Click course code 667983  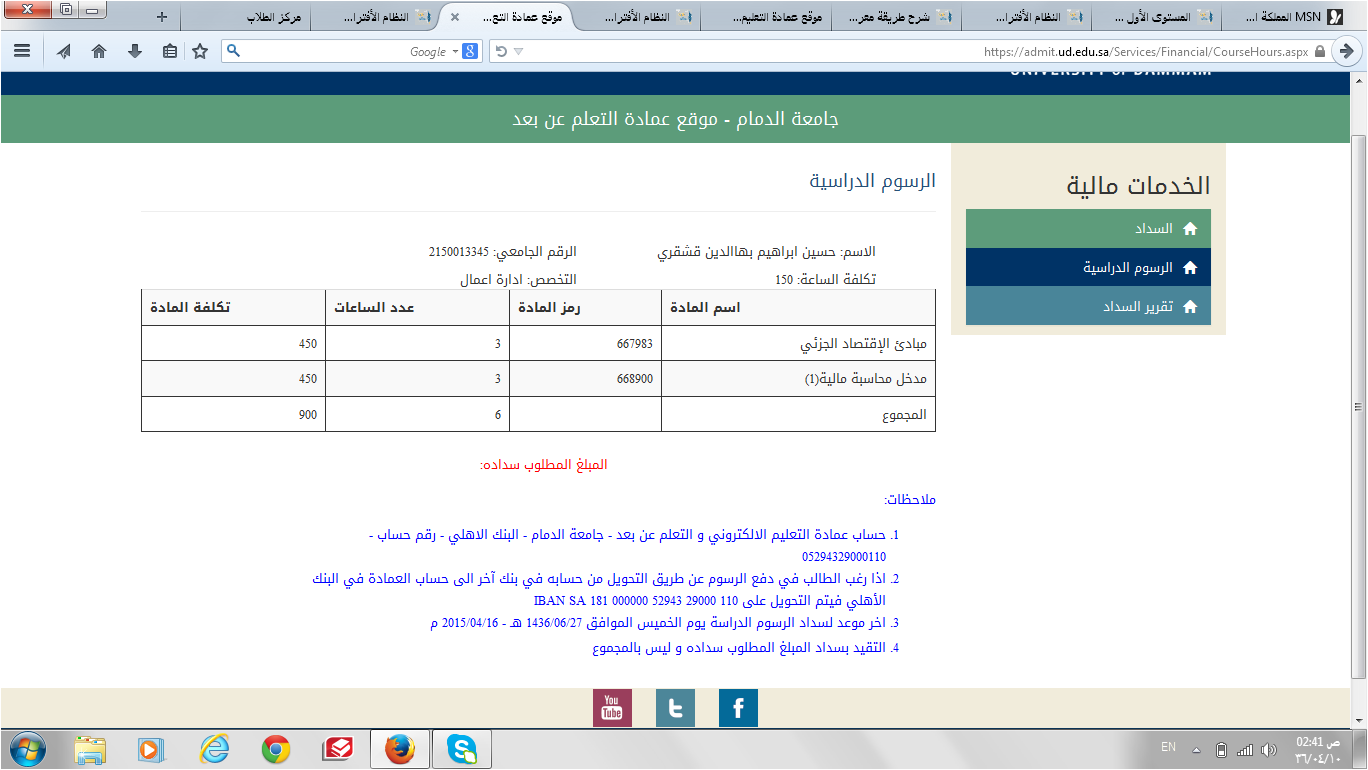coord(635,344)
